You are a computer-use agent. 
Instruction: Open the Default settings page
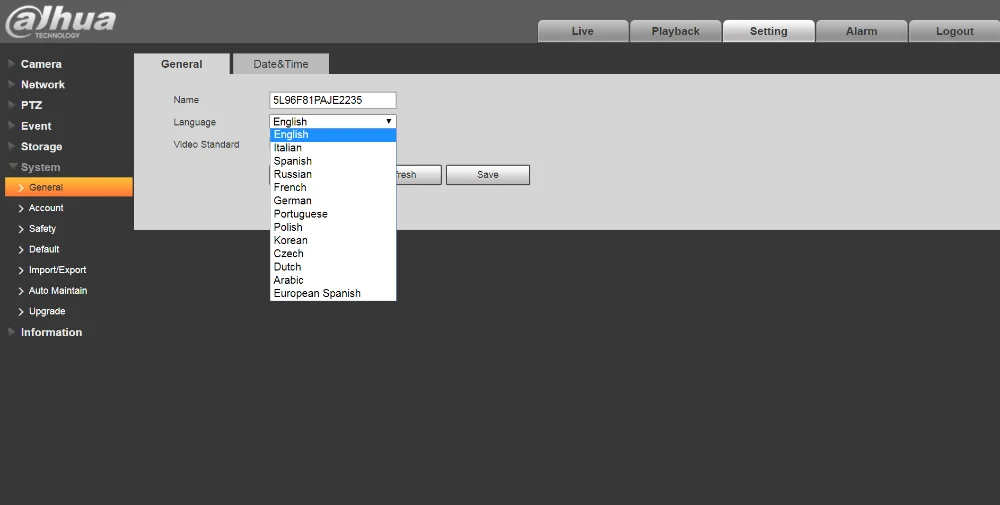(43, 249)
